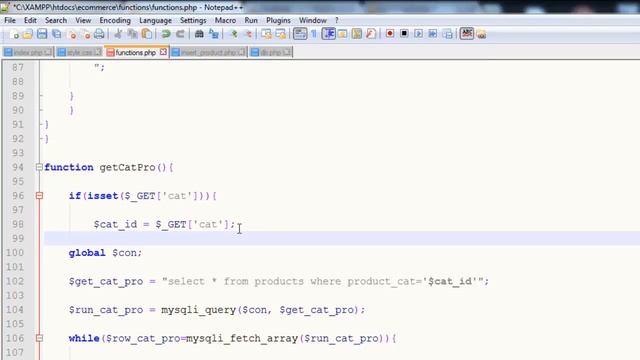Open the Macro menu
Image resolution: width=640 pixels, height=360 pixels.
tap(225, 20)
